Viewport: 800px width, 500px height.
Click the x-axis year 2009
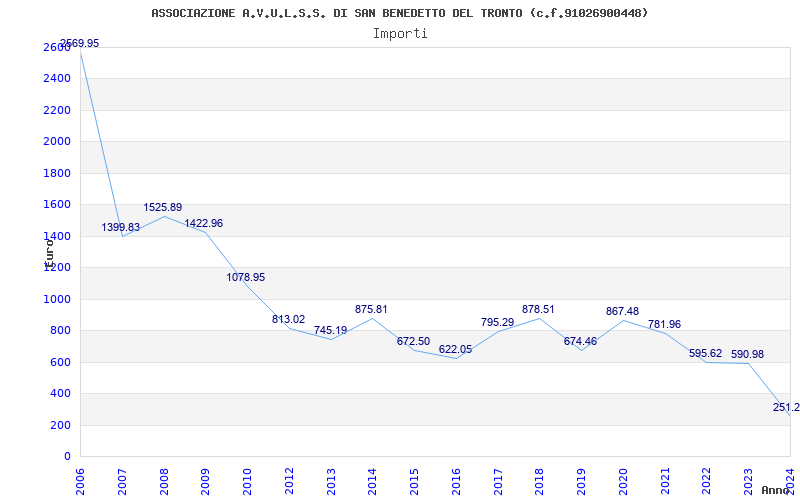coord(205,481)
